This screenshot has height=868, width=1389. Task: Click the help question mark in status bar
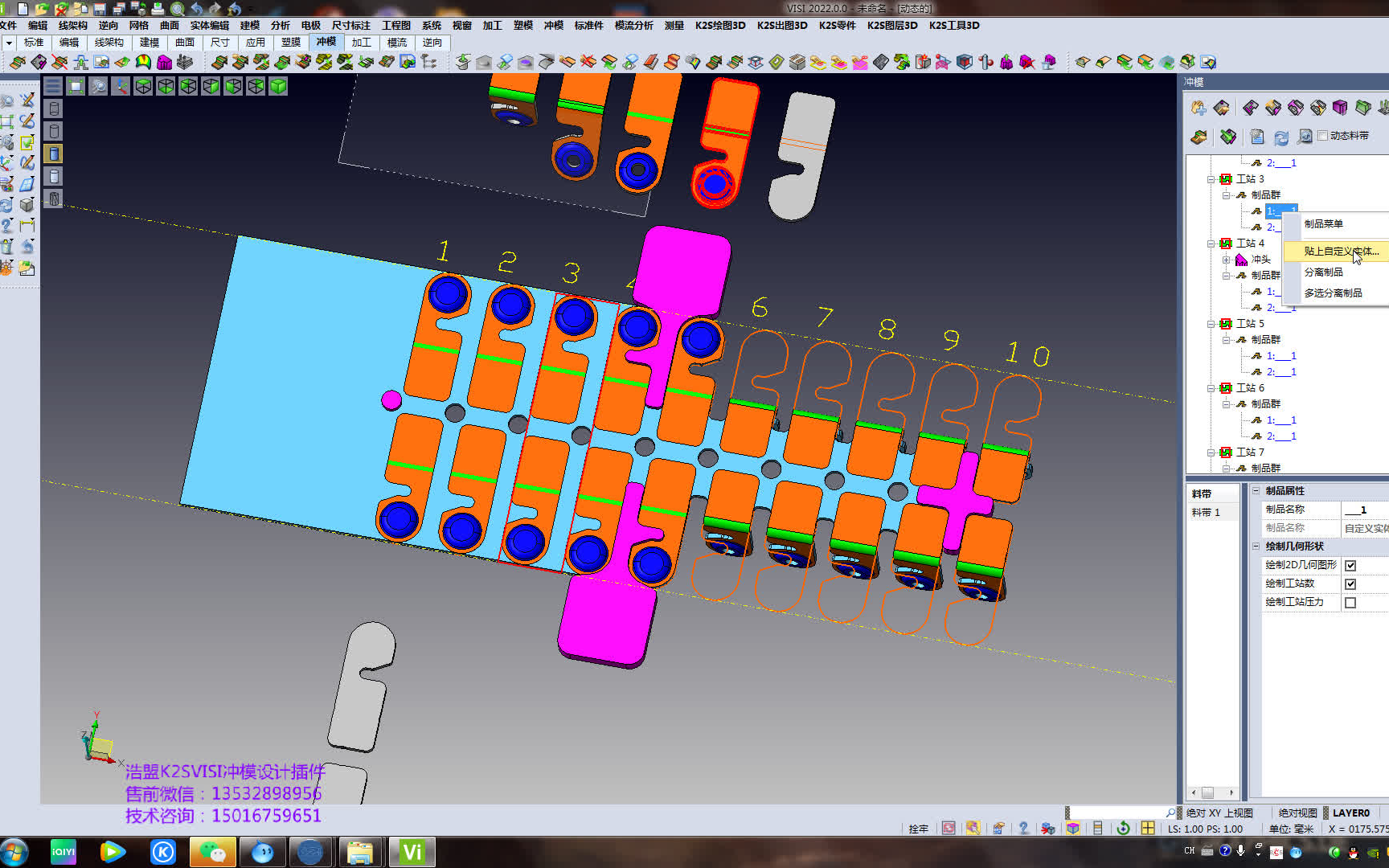coord(1023,828)
